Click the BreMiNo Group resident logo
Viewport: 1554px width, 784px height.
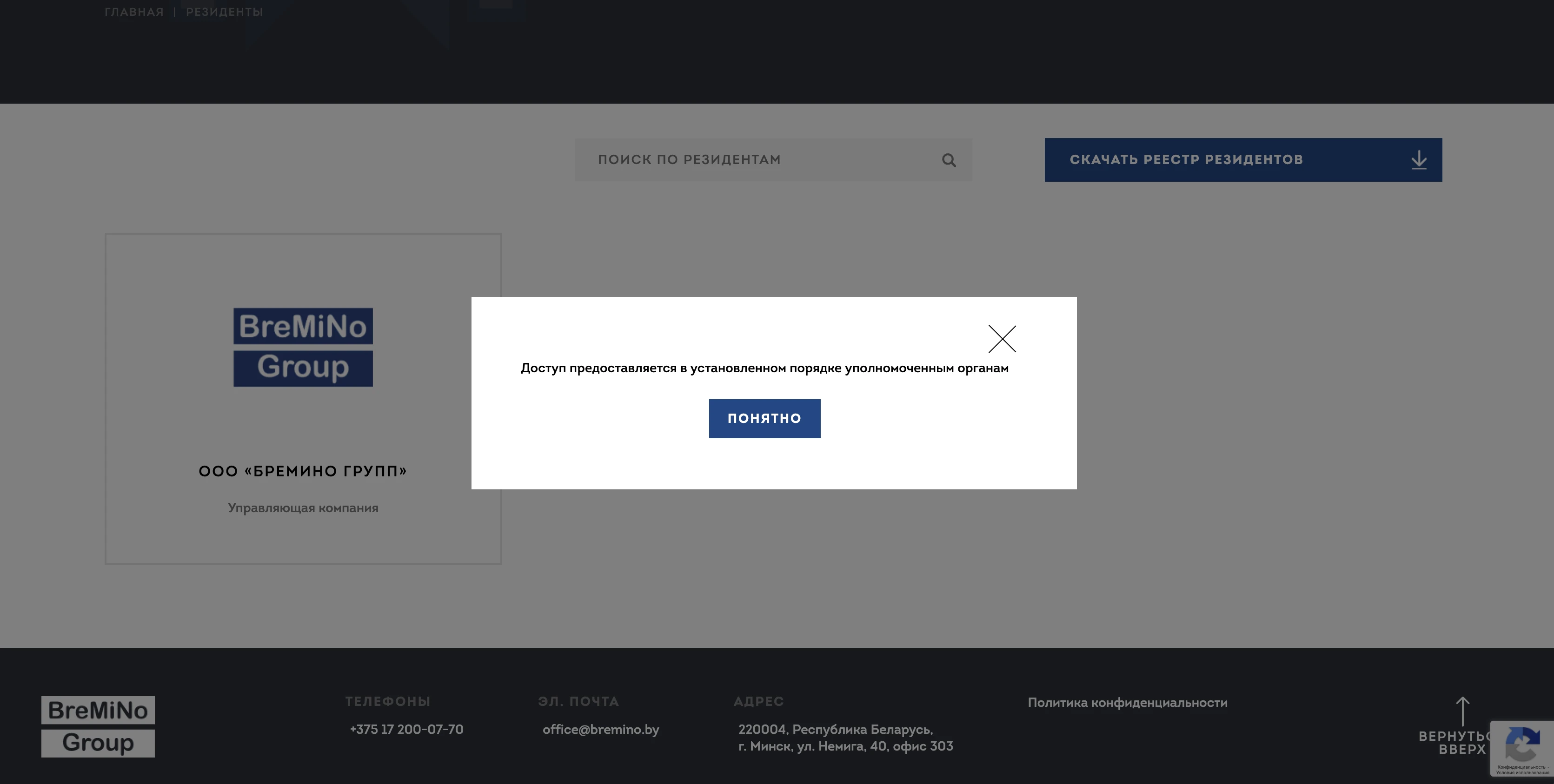pyautogui.click(x=303, y=347)
